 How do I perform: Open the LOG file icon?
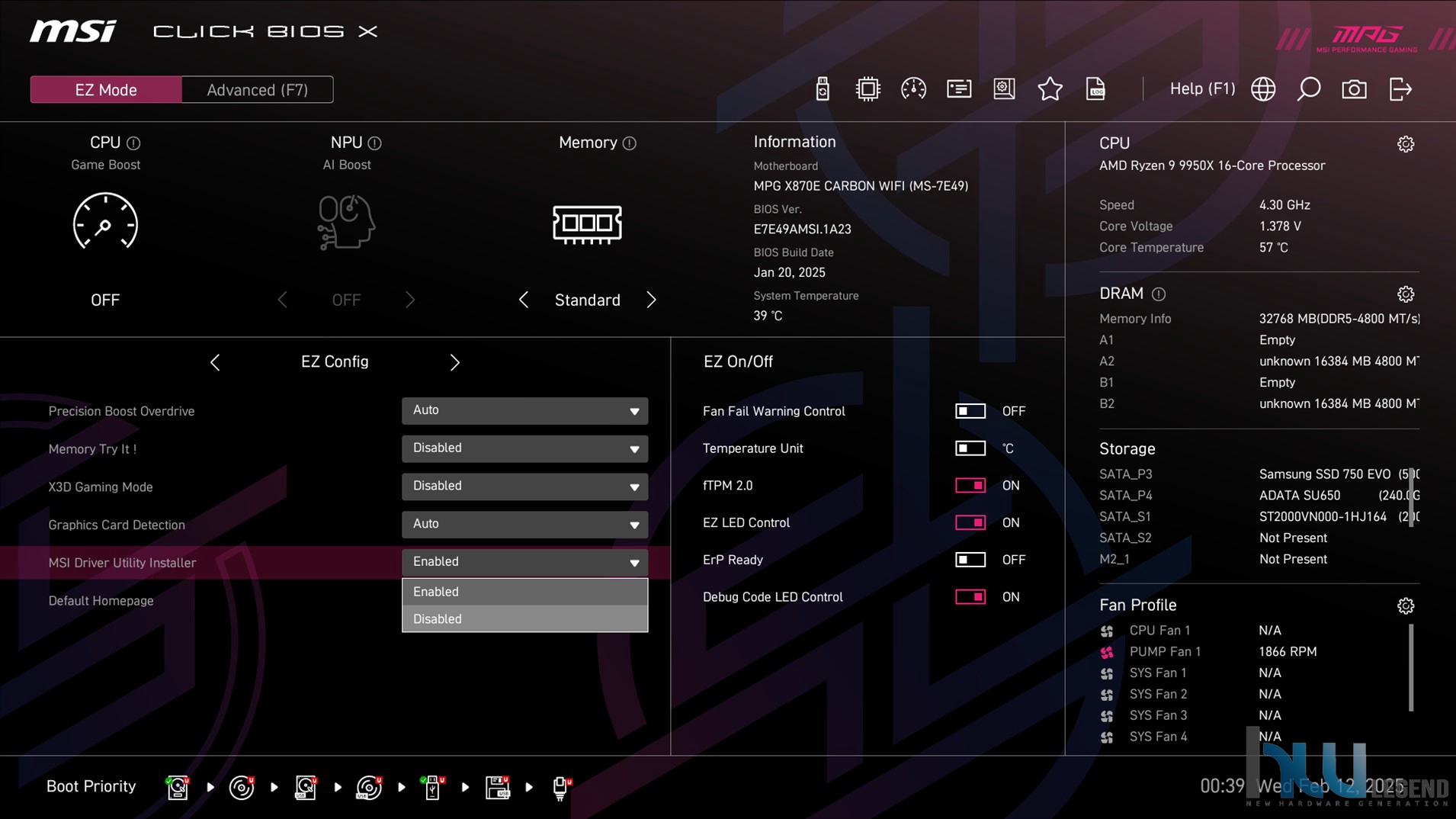pos(1095,89)
